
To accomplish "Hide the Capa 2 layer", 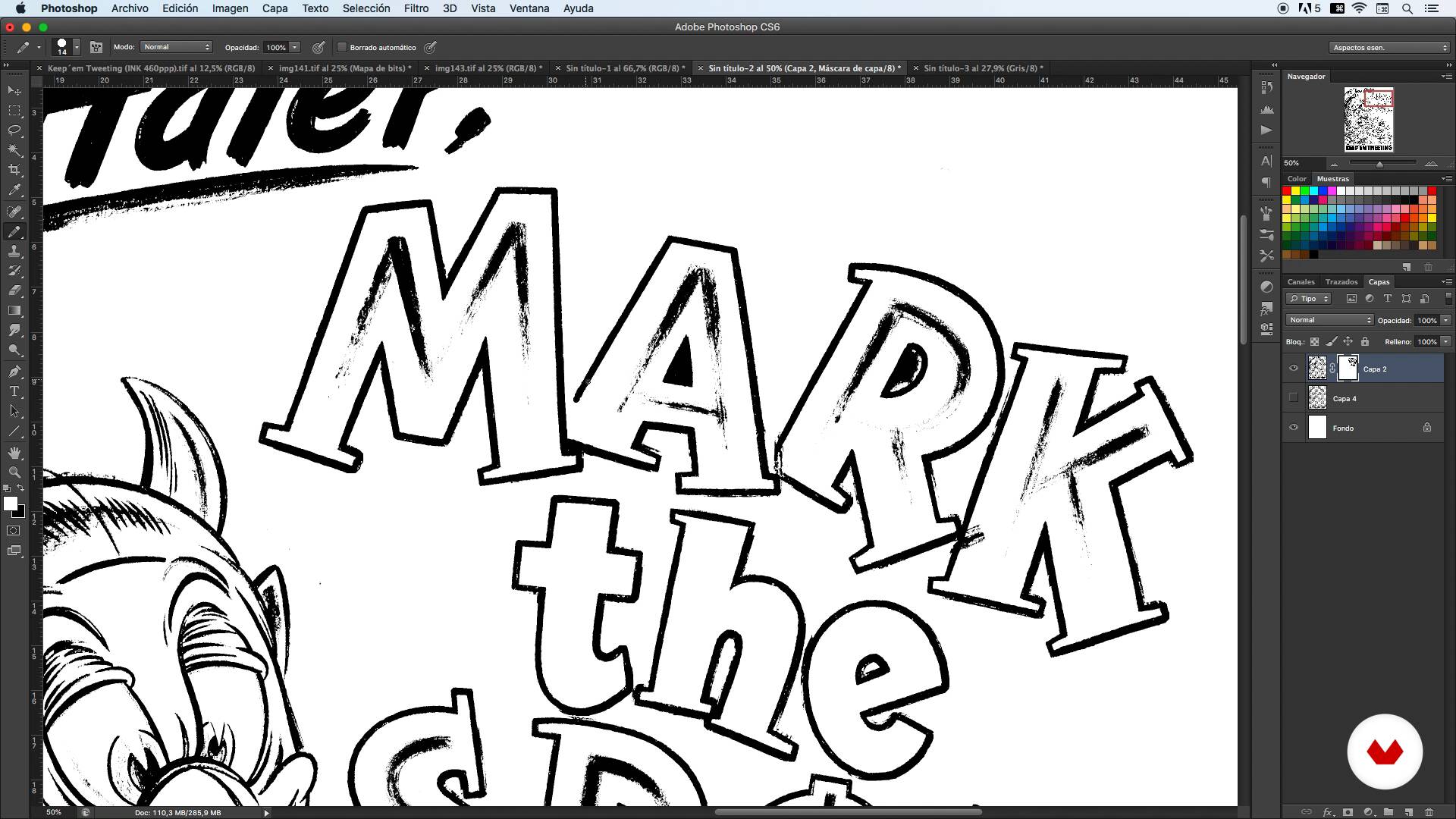I will [1294, 369].
